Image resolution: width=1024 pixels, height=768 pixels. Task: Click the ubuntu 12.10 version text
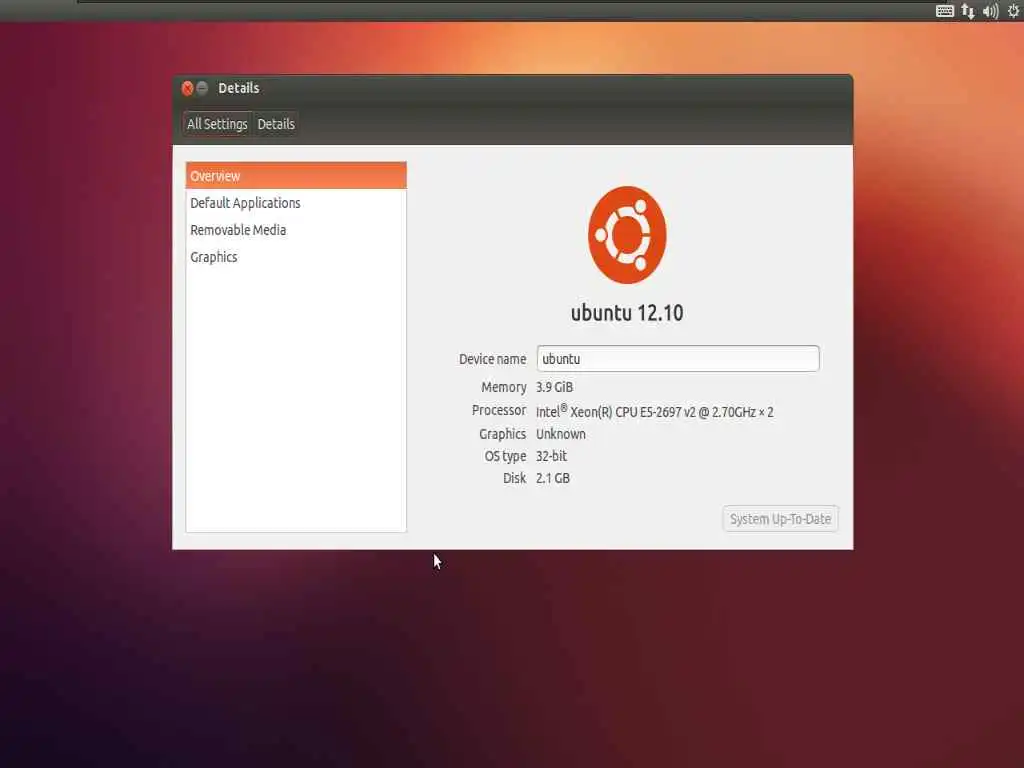[x=627, y=313]
